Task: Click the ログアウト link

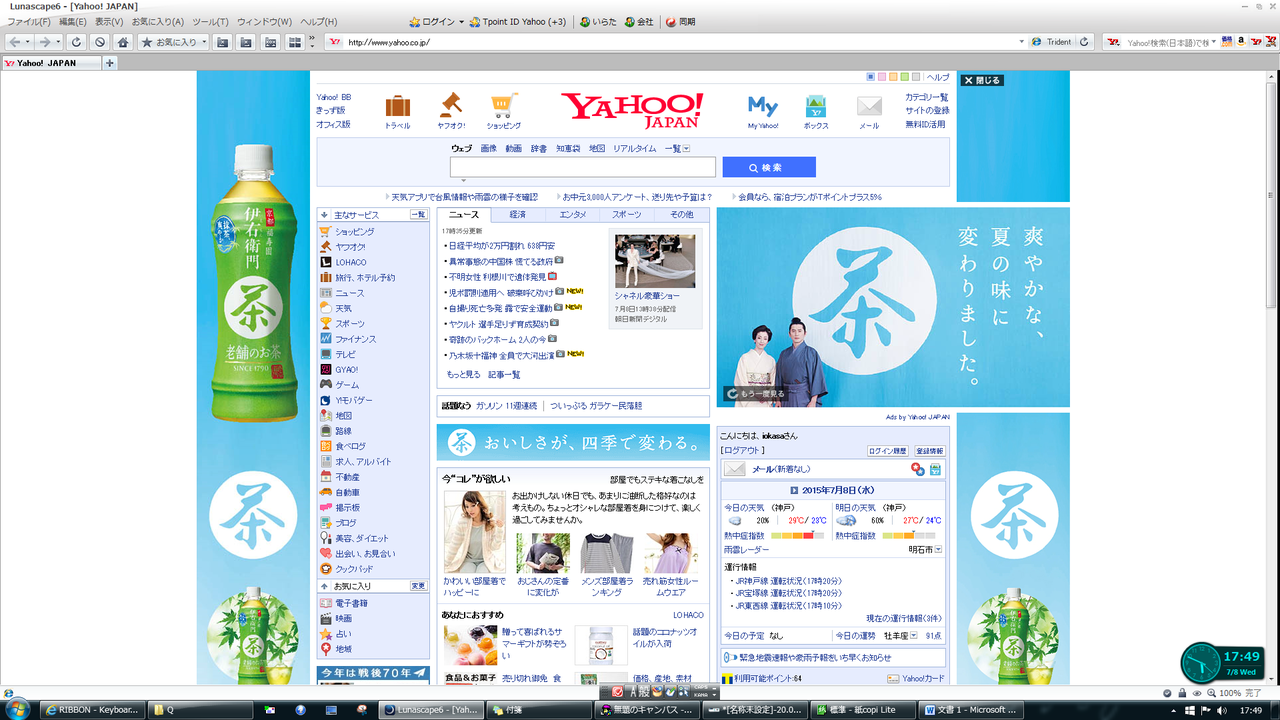Action: pos(743,451)
